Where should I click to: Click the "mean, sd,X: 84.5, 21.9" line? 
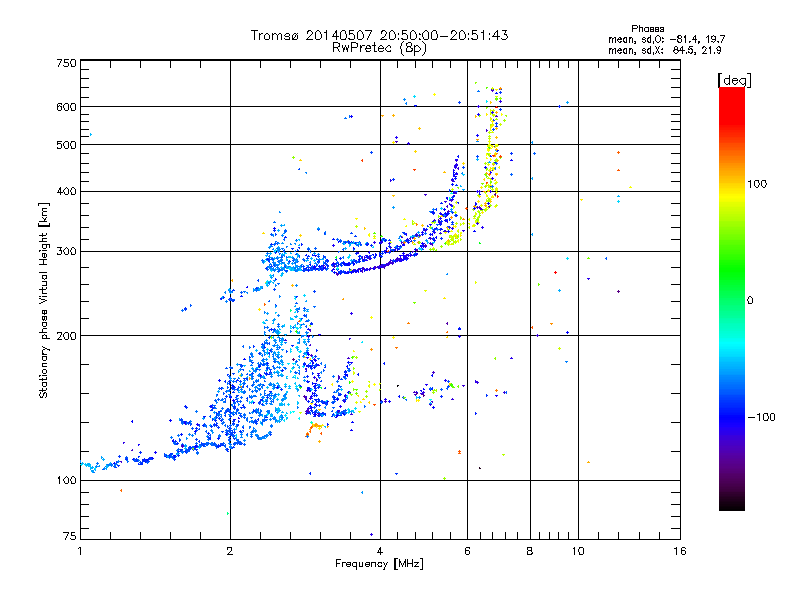click(x=664, y=50)
